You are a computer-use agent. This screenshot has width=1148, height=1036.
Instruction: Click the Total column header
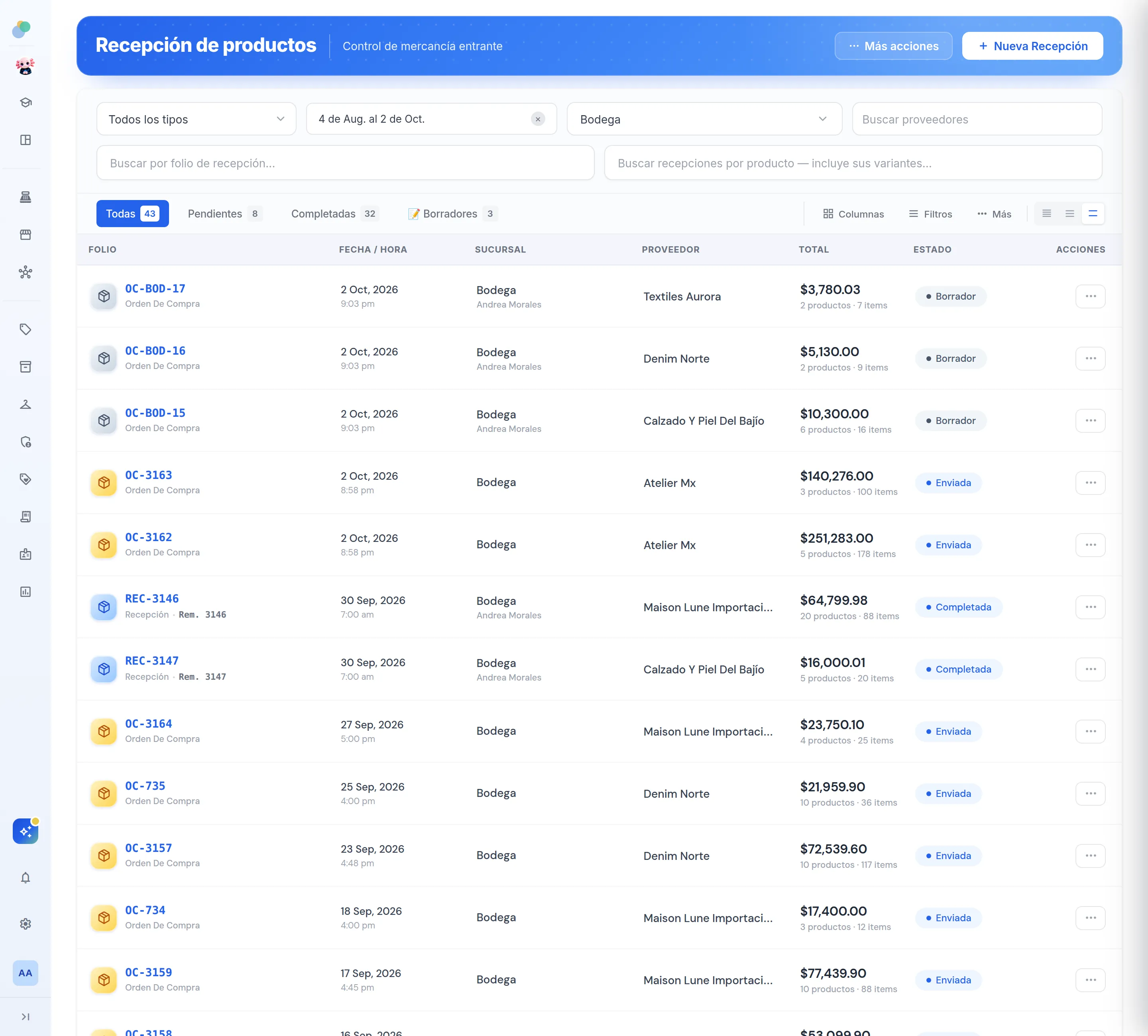(x=814, y=249)
